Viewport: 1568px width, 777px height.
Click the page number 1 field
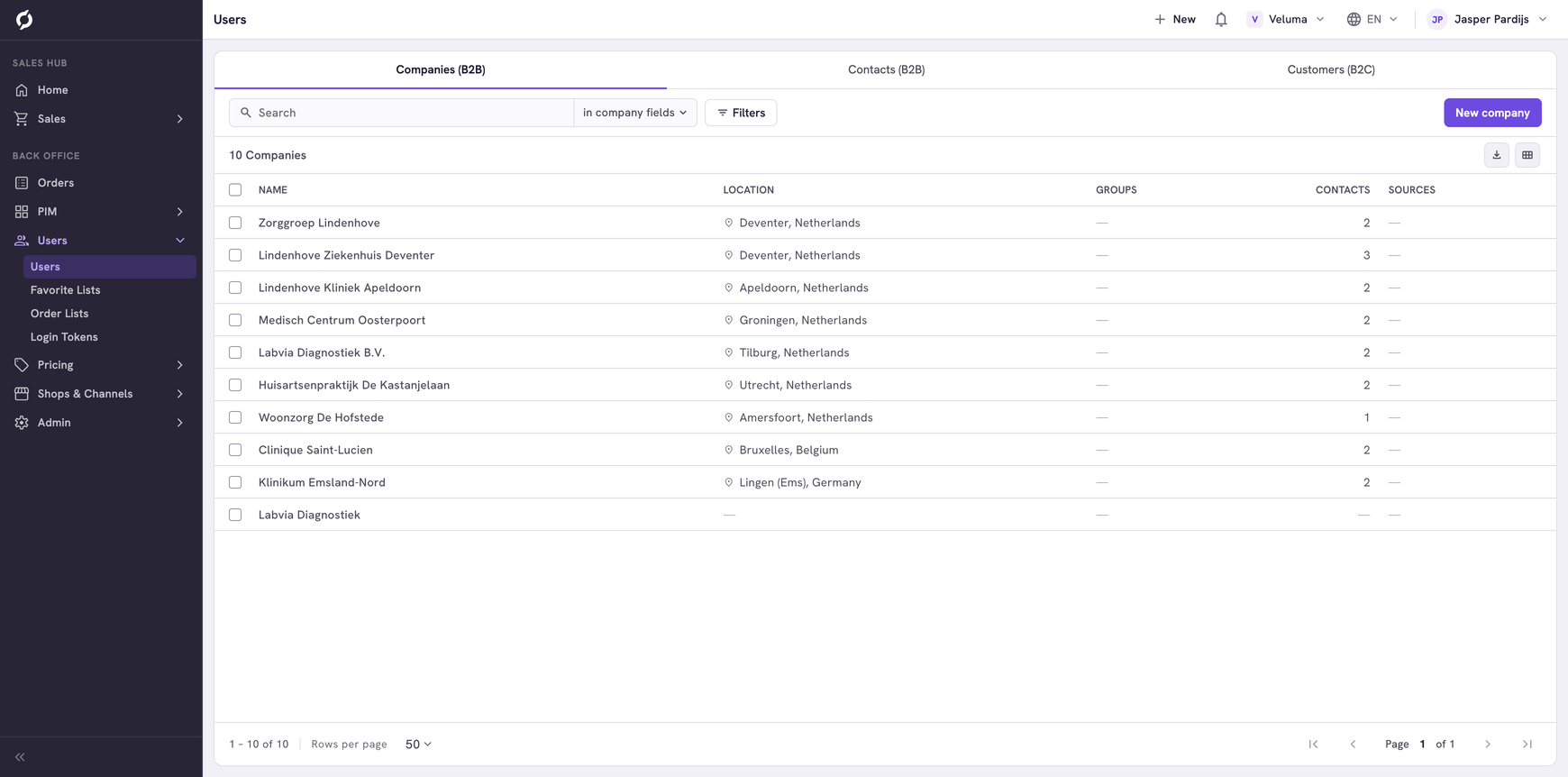pos(1423,745)
